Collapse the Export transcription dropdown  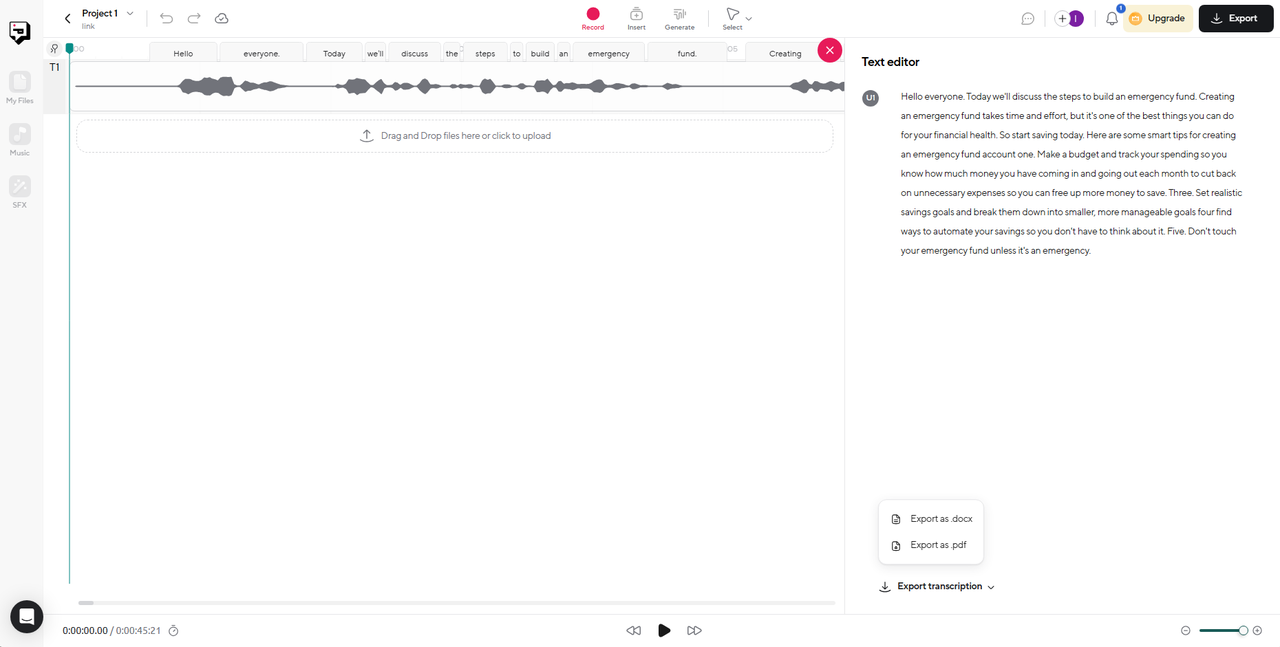pyautogui.click(x=937, y=587)
